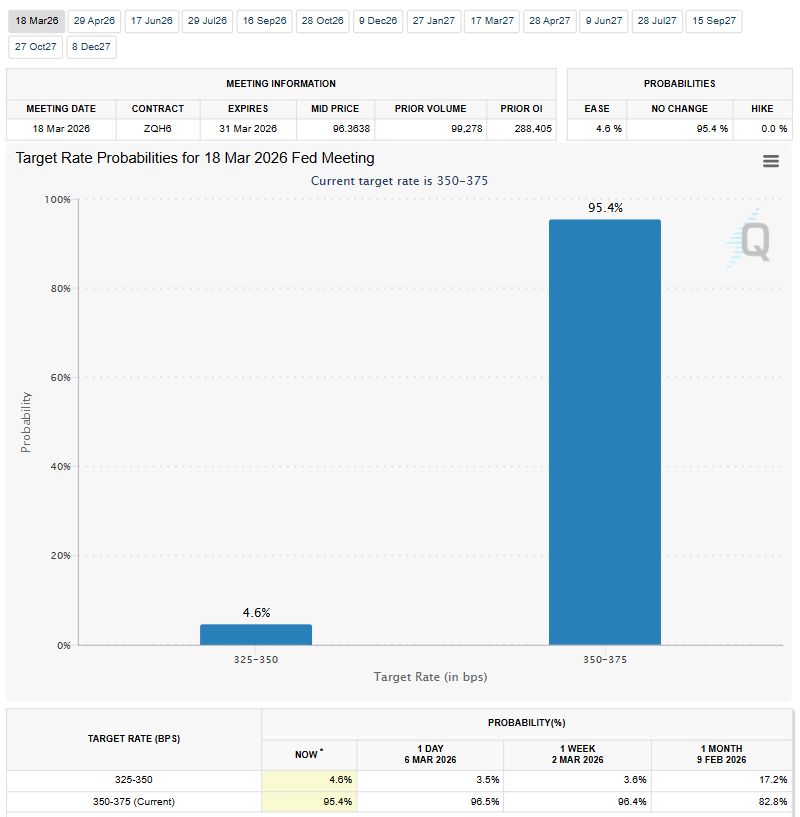
Task: Select the 16 Sep26 meeting tab
Action: point(264,20)
